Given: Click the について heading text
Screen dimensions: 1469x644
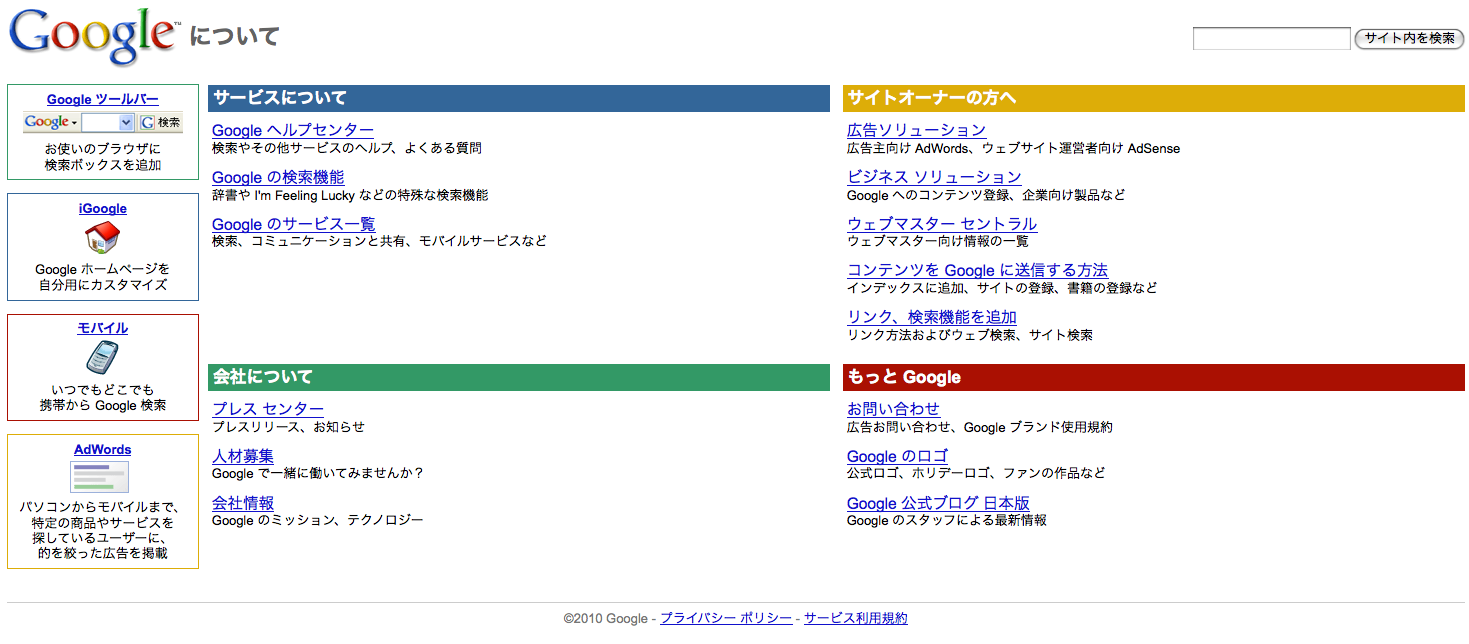Looking at the screenshot, I should [x=234, y=37].
